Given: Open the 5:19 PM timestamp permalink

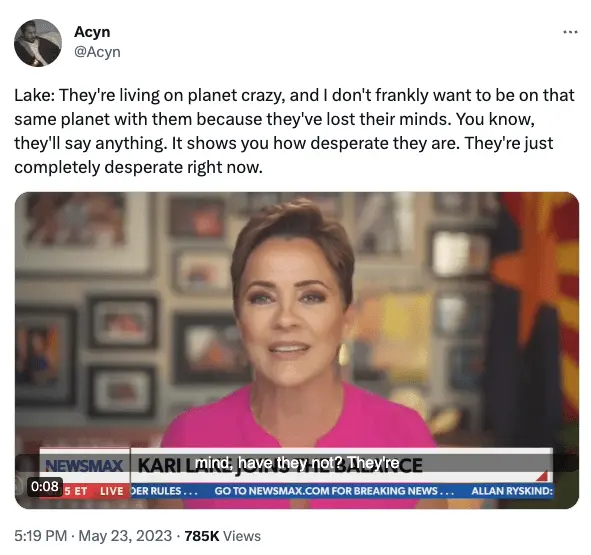Looking at the screenshot, I should pos(40,536).
